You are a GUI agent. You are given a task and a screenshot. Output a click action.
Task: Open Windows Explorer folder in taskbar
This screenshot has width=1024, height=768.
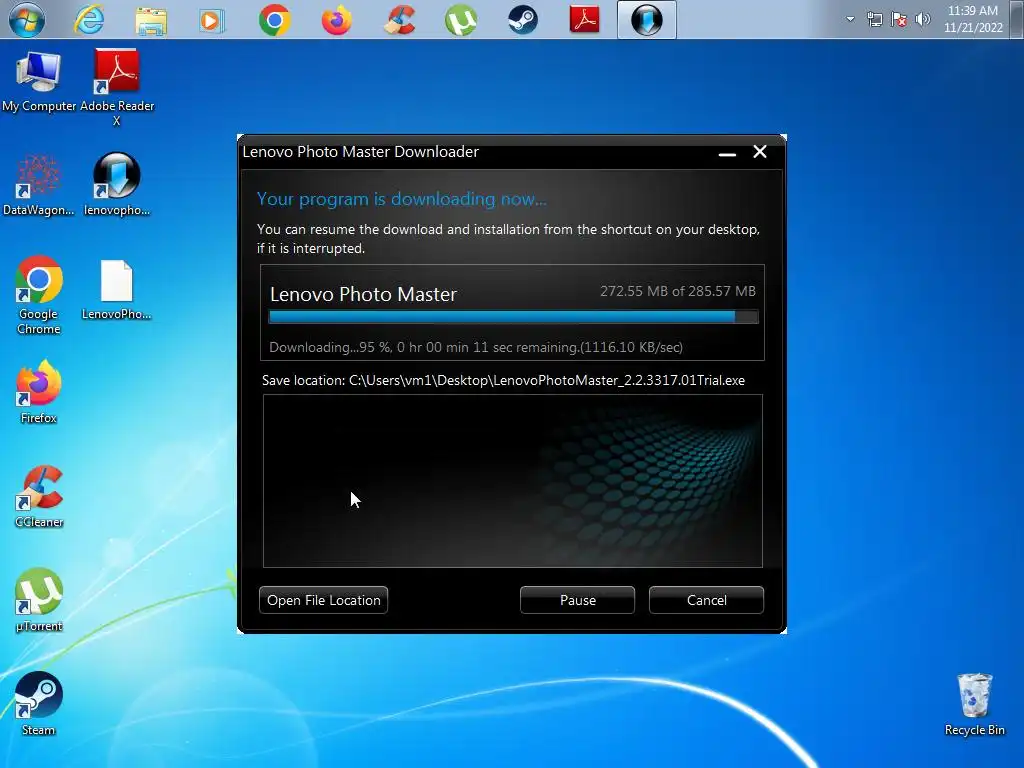151,20
